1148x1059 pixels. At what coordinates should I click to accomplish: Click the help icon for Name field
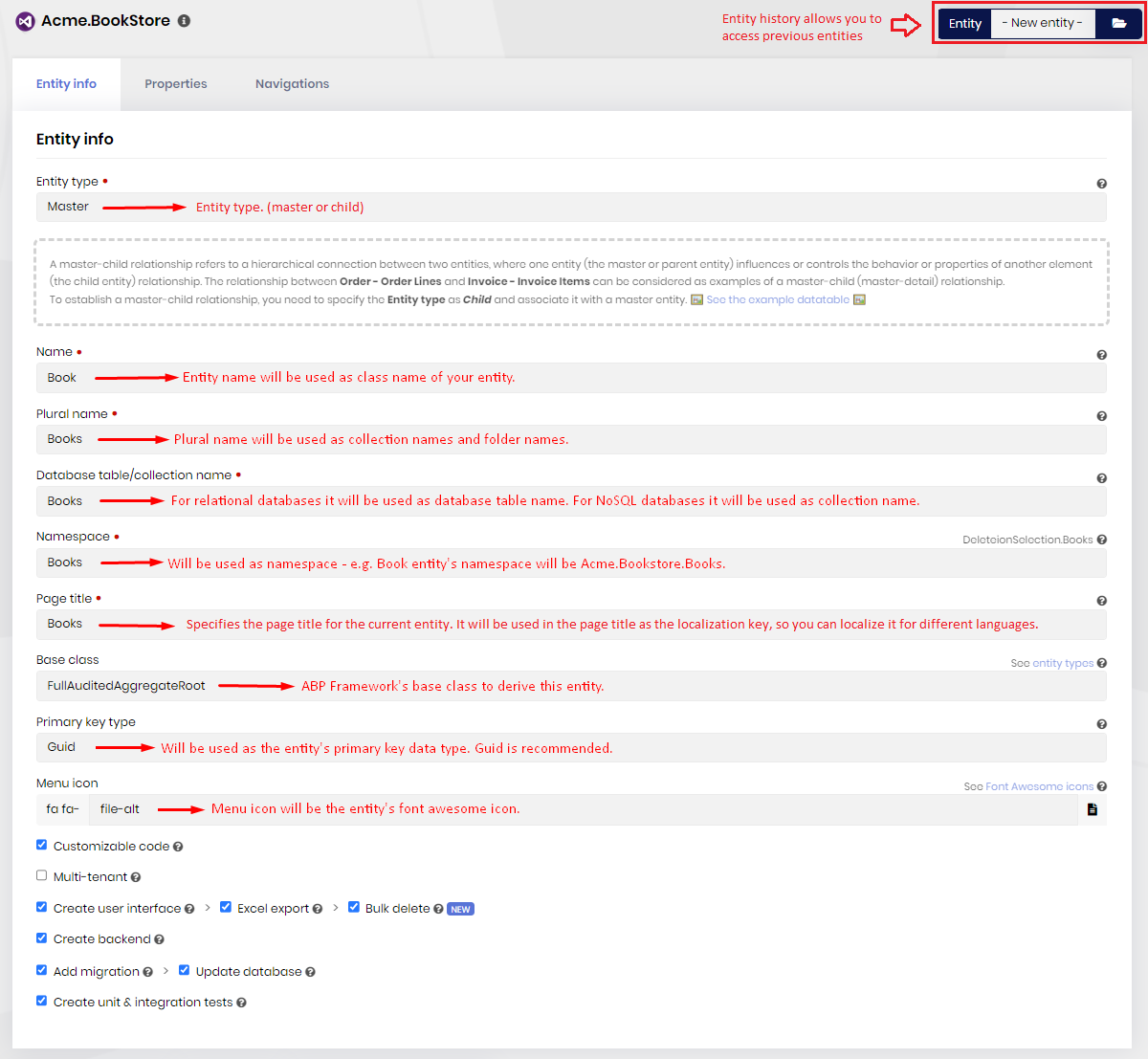[1102, 355]
